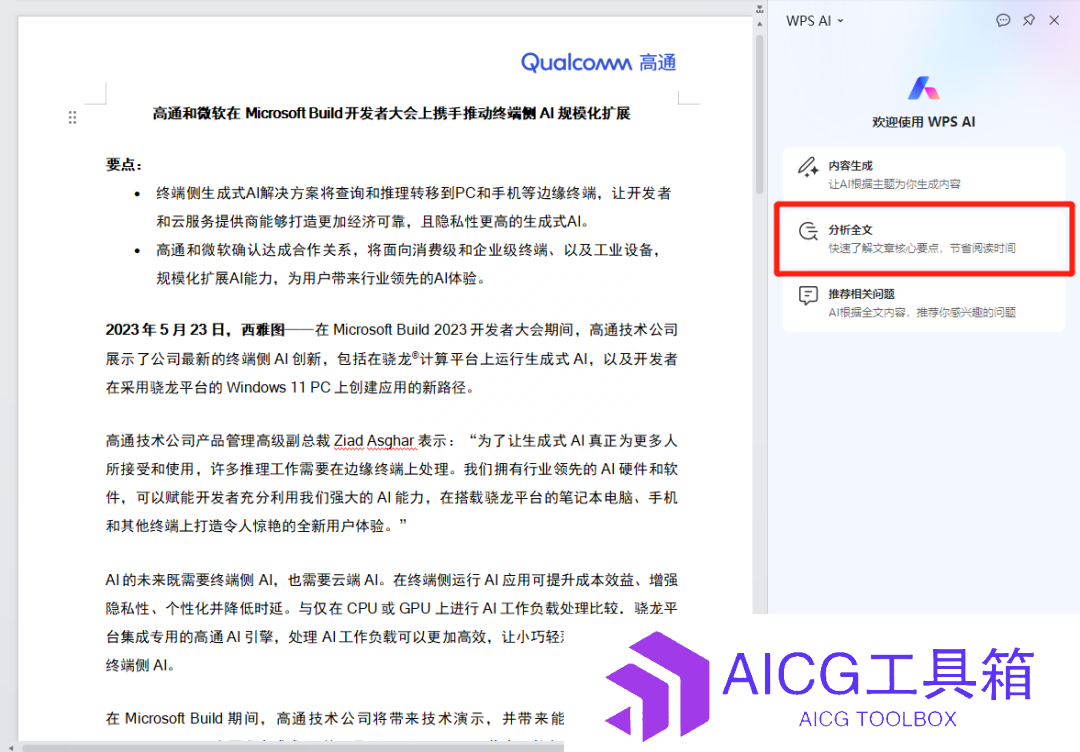Click the 欢迎使用 WPS AI welcome heading
The image size is (1080, 752).
click(x=924, y=122)
